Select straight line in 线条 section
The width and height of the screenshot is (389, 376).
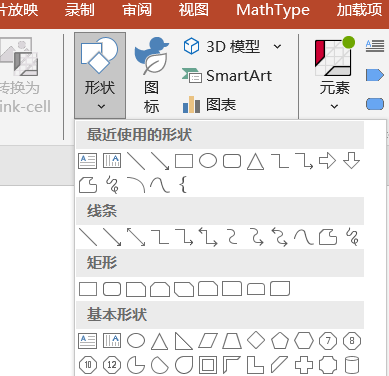click(x=88, y=237)
